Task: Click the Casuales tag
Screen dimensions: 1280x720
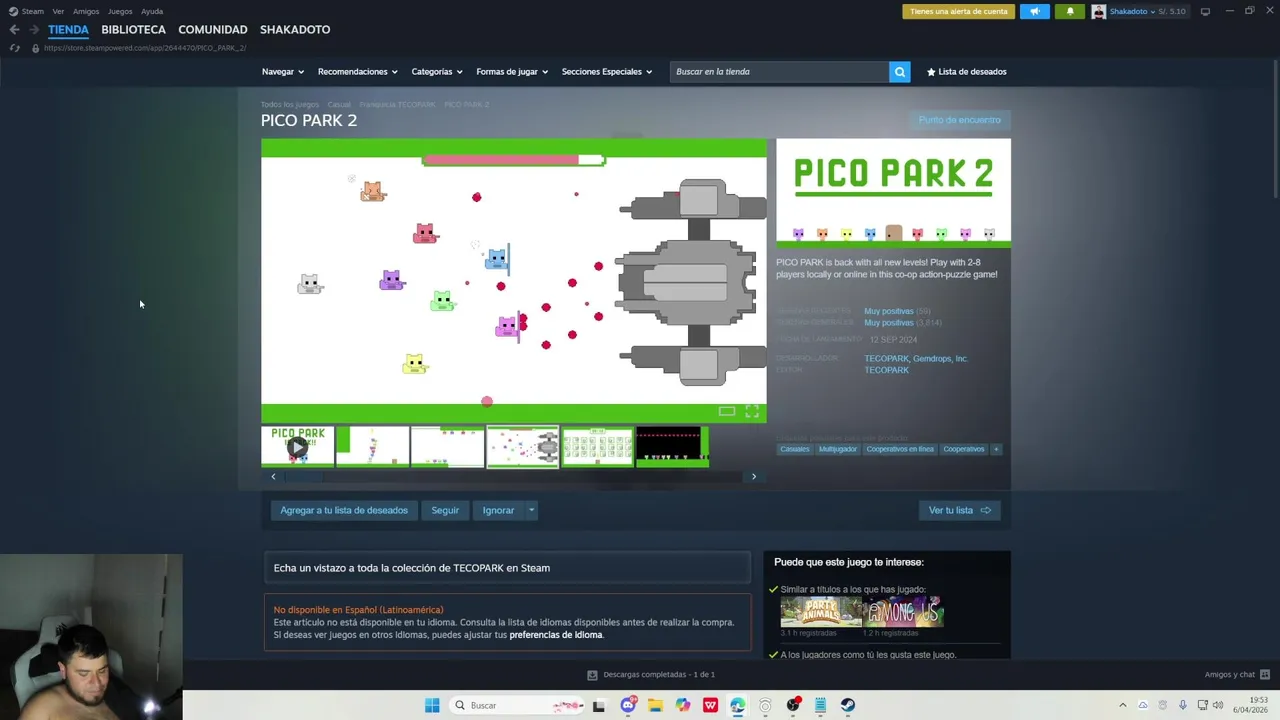Action: pyautogui.click(x=795, y=449)
